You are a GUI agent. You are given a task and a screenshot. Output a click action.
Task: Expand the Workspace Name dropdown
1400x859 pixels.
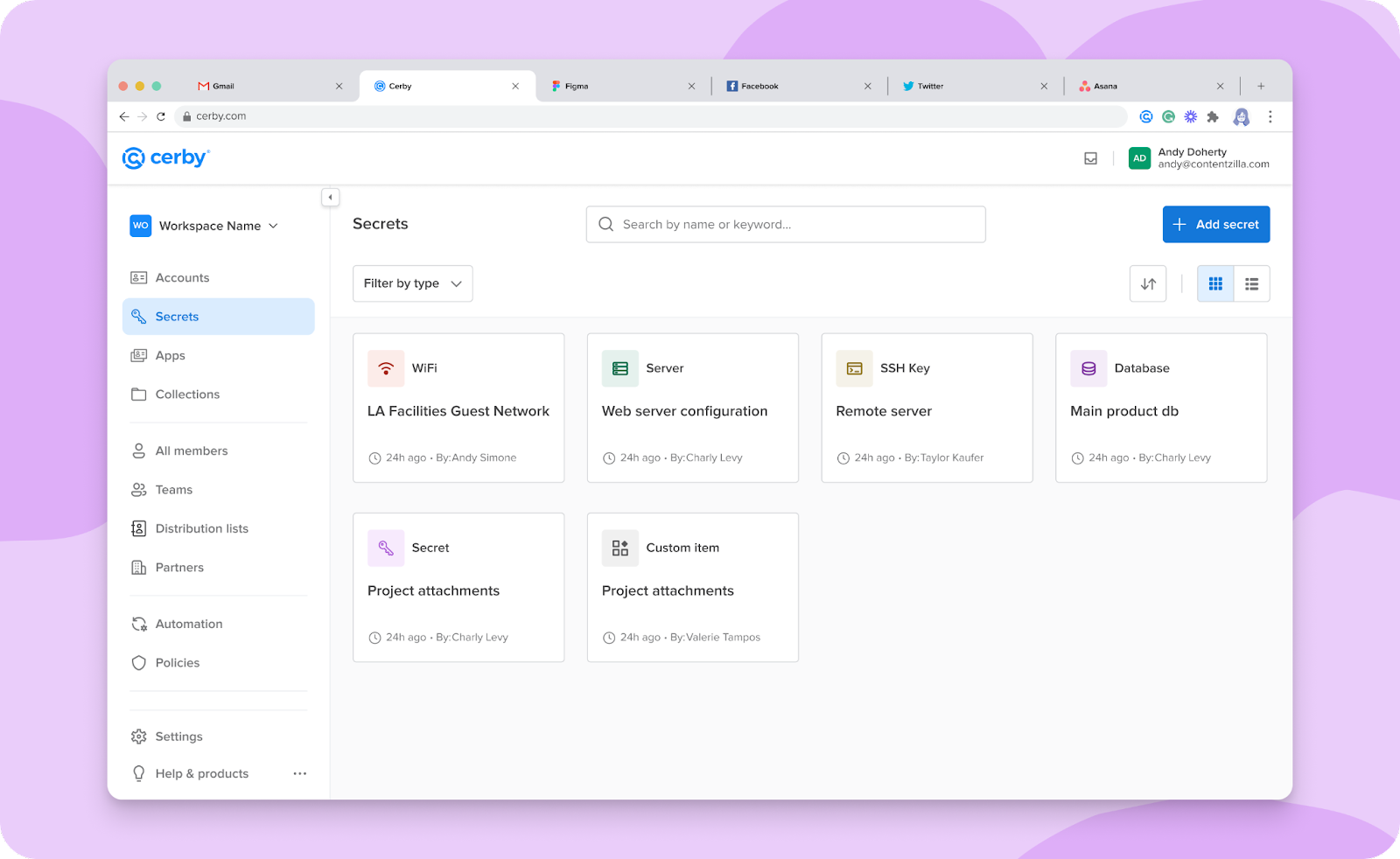(204, 226)
